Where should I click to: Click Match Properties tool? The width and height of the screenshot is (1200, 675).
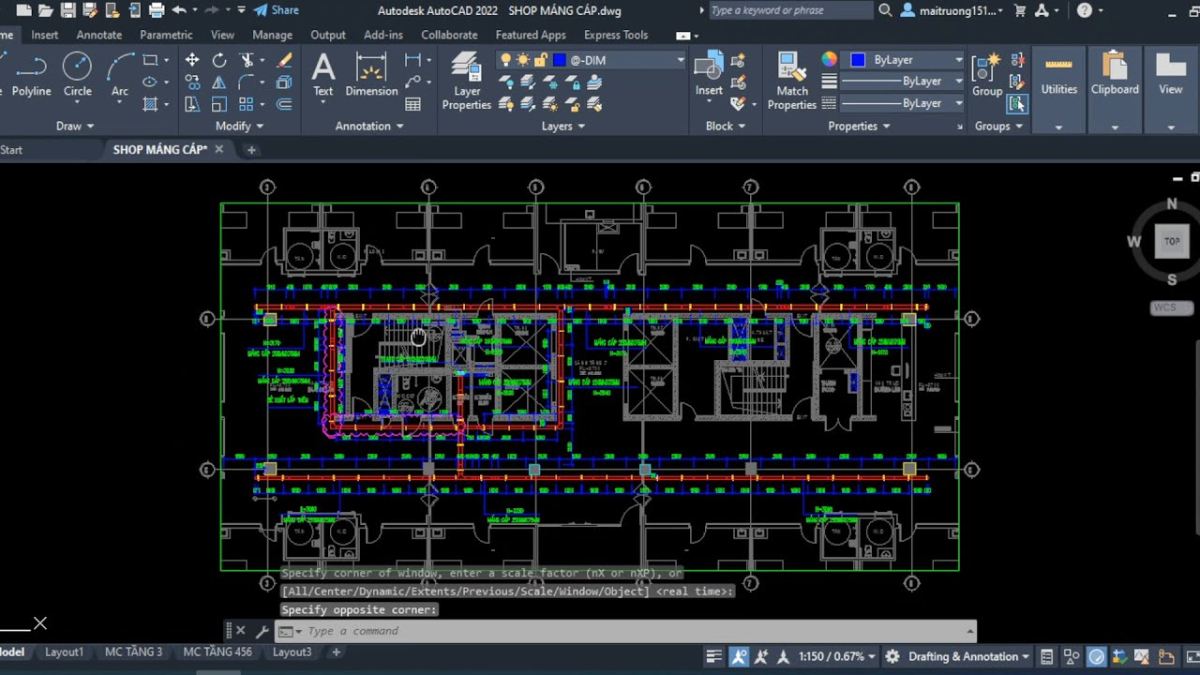792,81
